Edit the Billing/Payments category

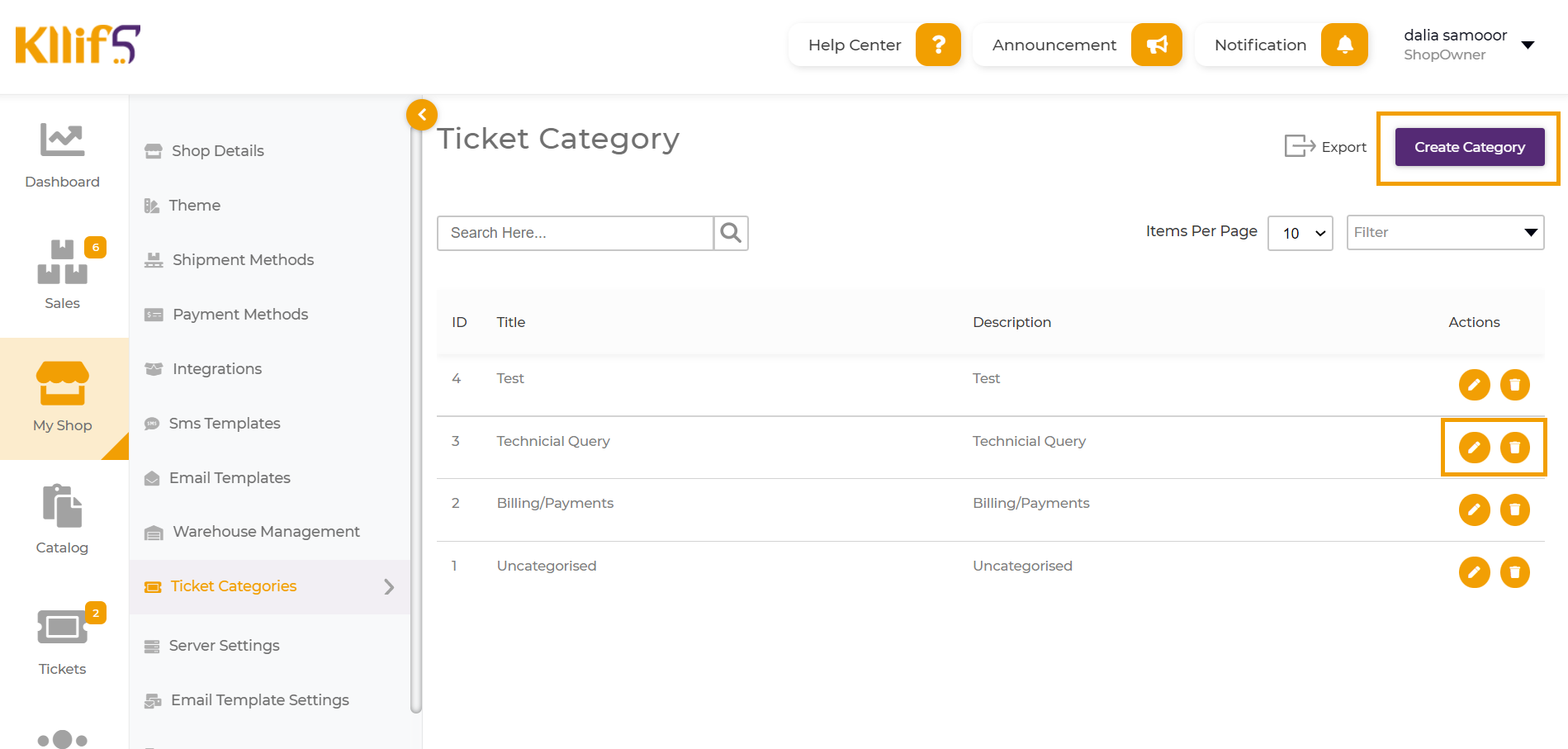click(x=1474, y=510)
